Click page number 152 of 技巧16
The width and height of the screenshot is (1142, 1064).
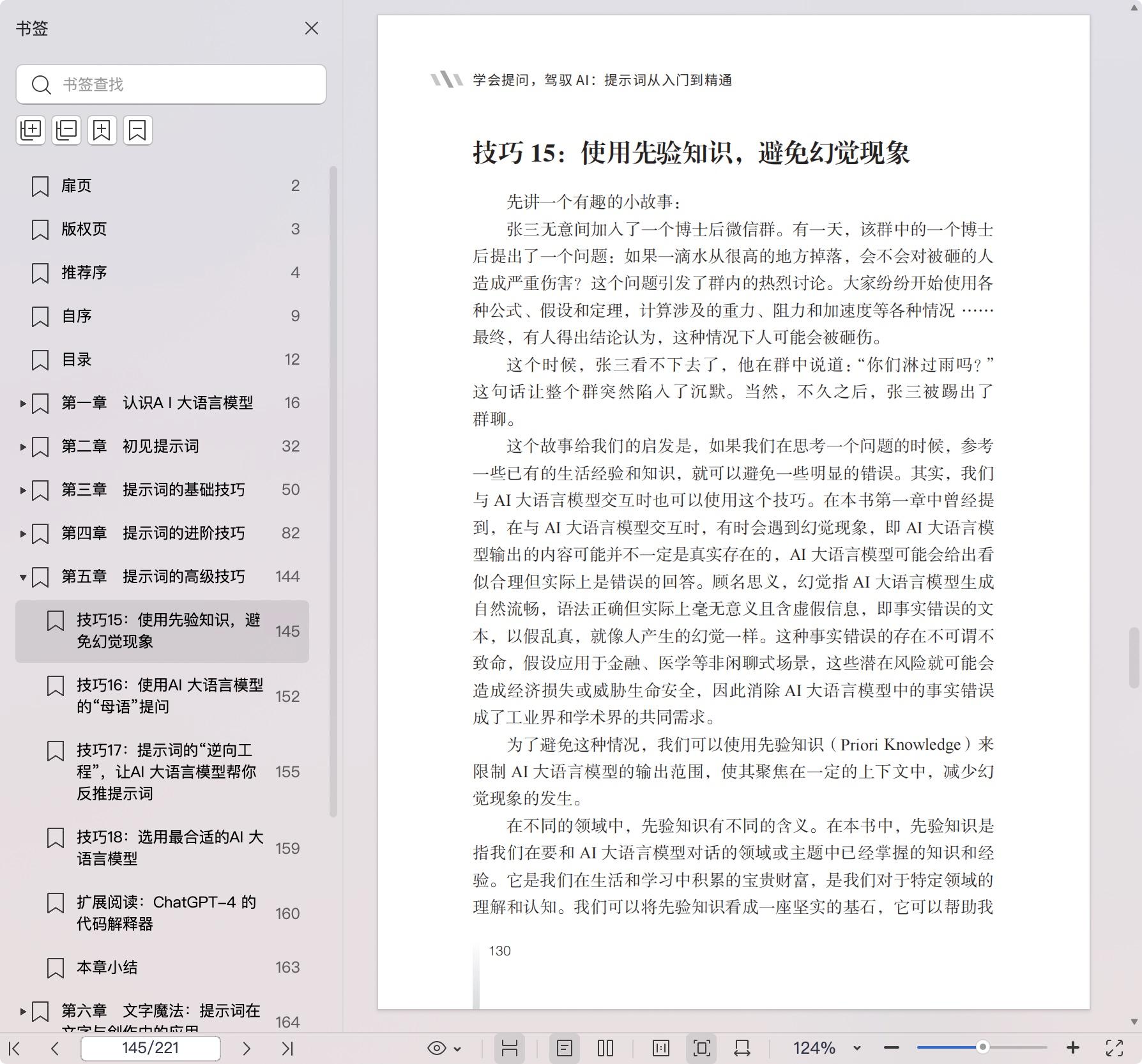(x=287, y=696)
